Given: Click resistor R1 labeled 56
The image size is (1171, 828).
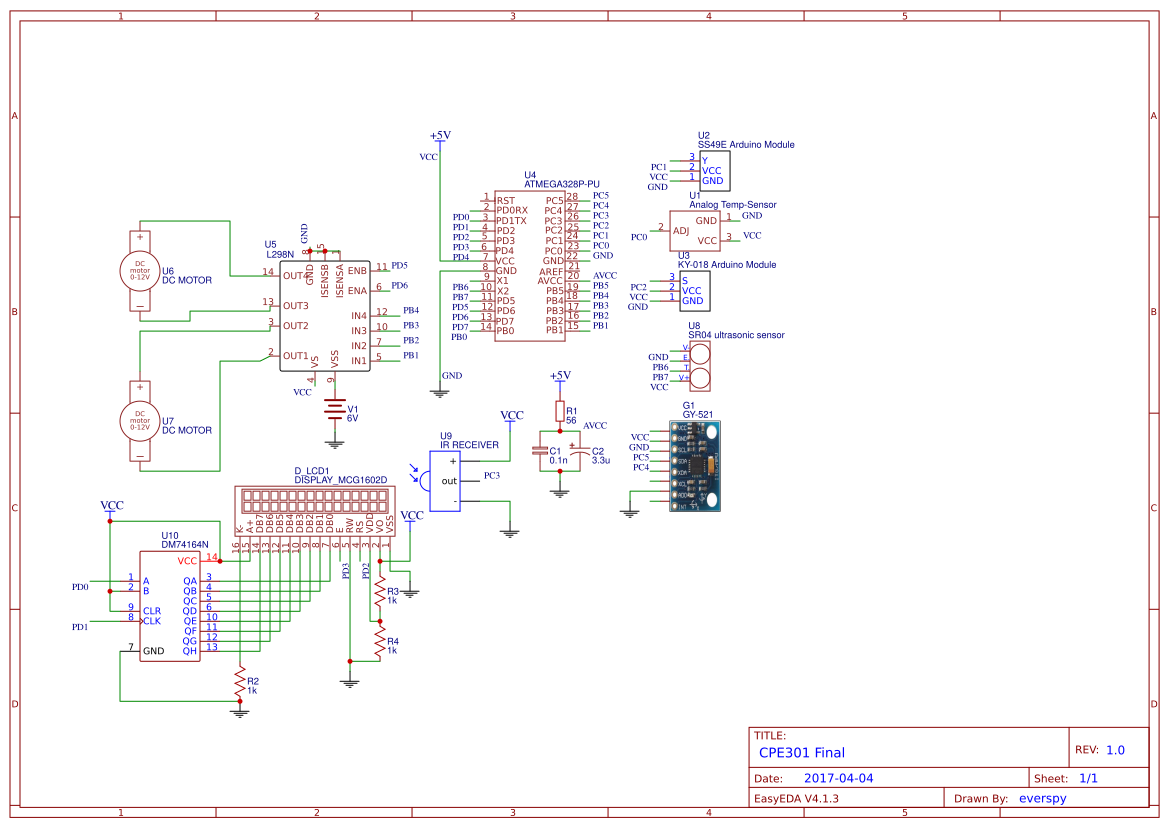Looking at the screenshot, I should 560,412.
